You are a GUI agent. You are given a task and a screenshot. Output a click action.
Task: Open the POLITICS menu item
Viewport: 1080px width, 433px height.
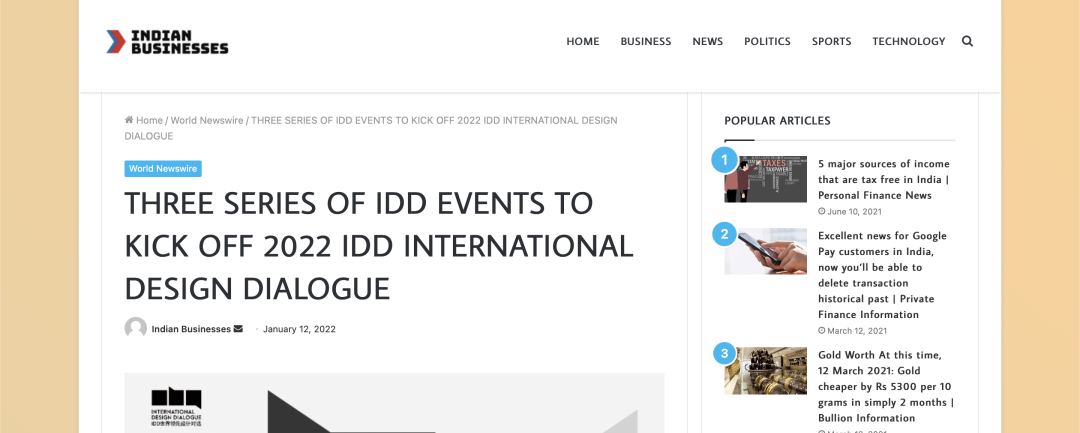click(x=767, y=41)
